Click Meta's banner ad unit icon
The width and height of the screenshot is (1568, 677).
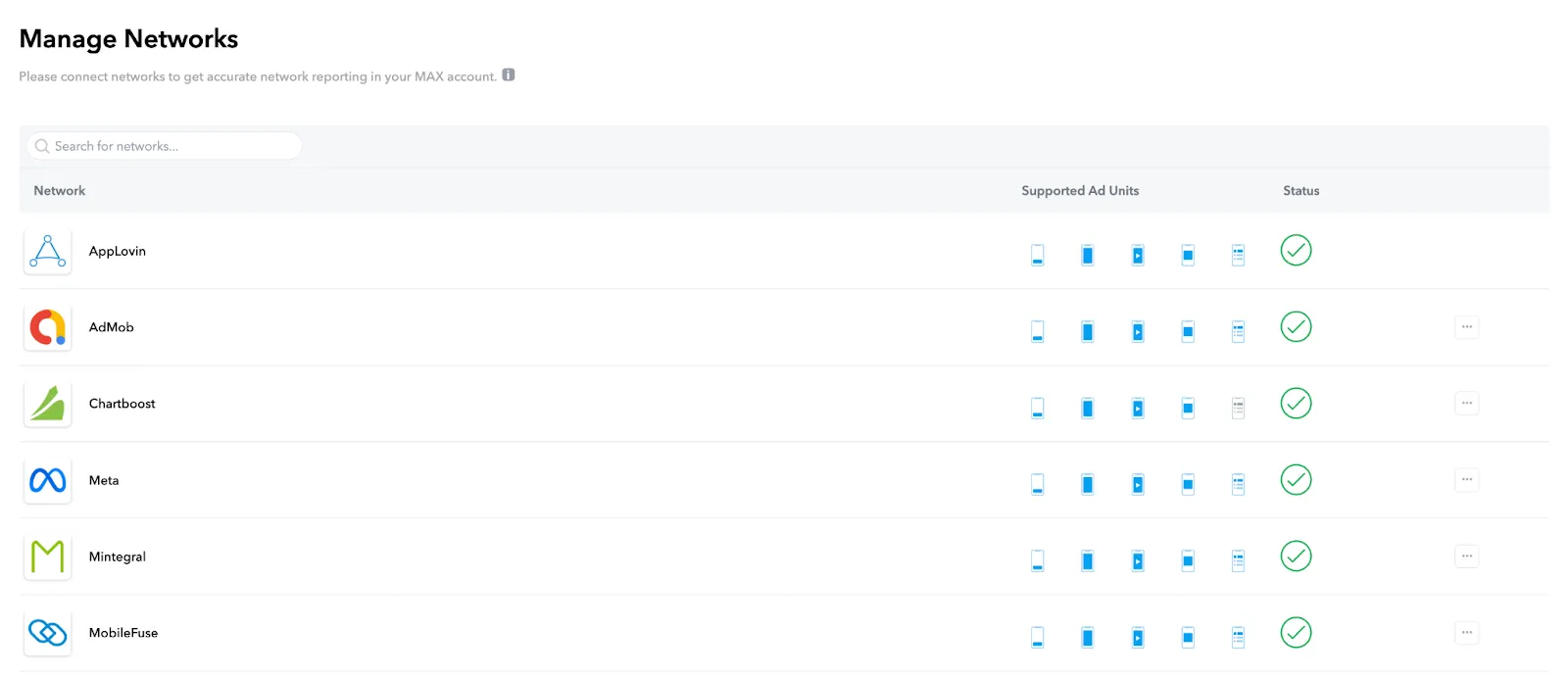[x=1037, y=484]
